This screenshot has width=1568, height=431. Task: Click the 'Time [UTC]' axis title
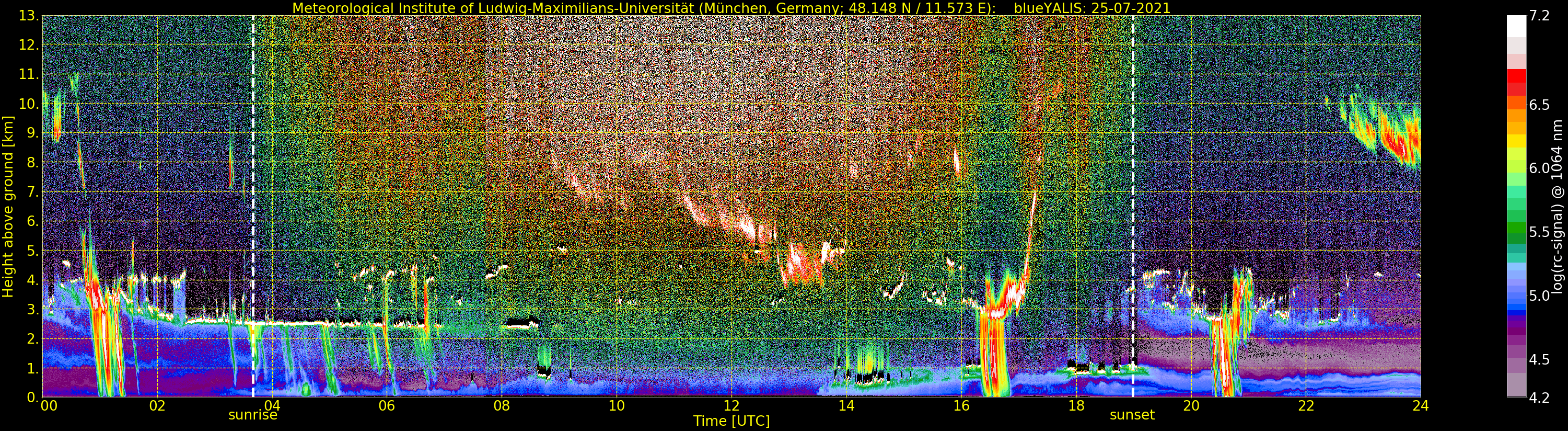[731, 421]
